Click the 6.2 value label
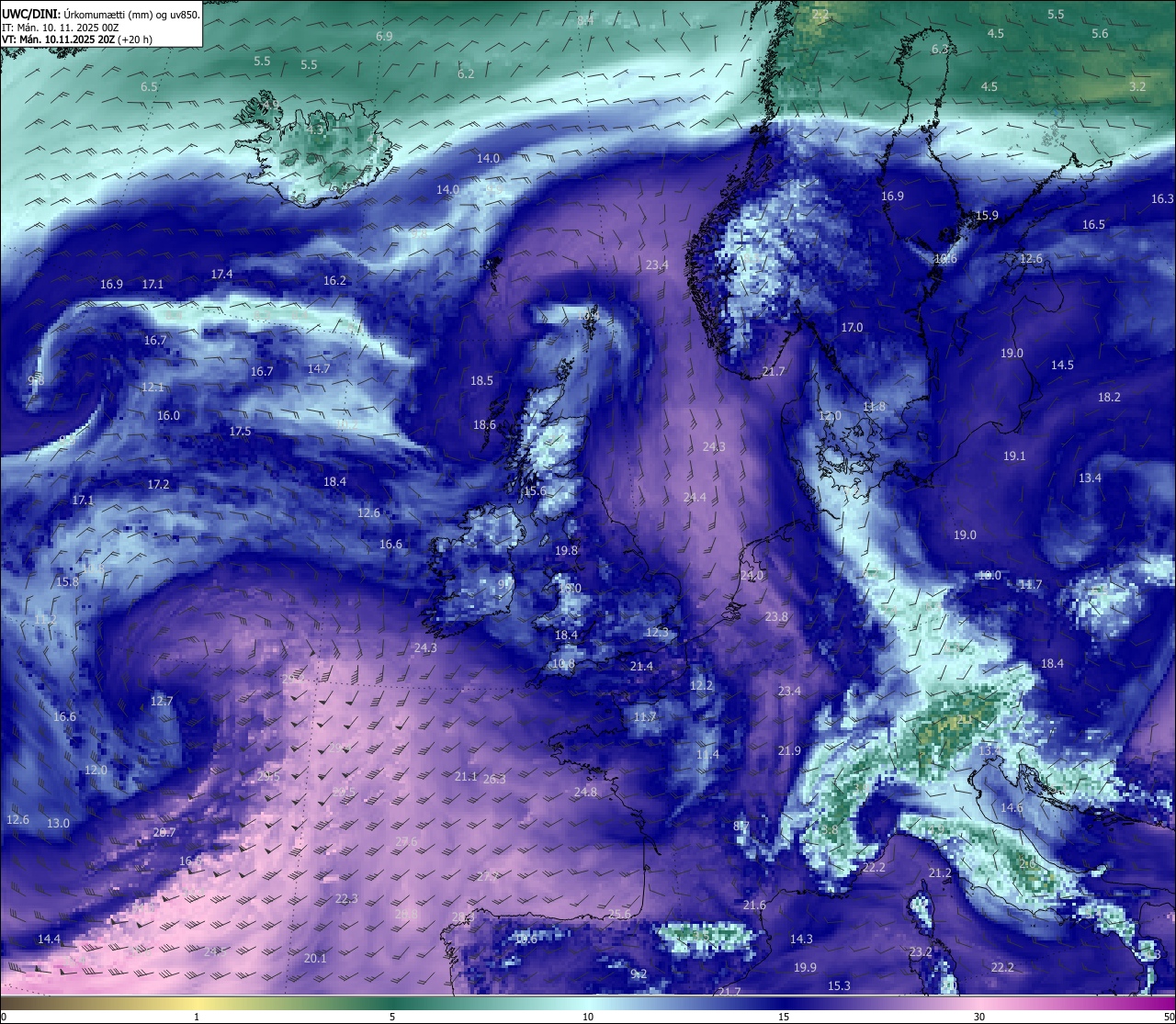Image resolution: width=1176 pixels, height=1024 pixels. click(466, 73)
